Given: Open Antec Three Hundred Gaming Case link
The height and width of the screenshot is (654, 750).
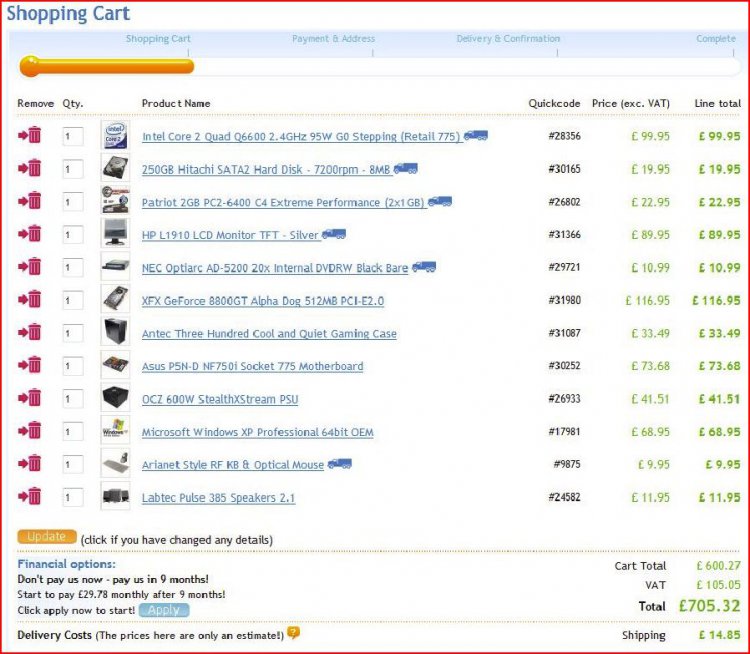Looking at the screenshot, I should [x=269, y=333].
